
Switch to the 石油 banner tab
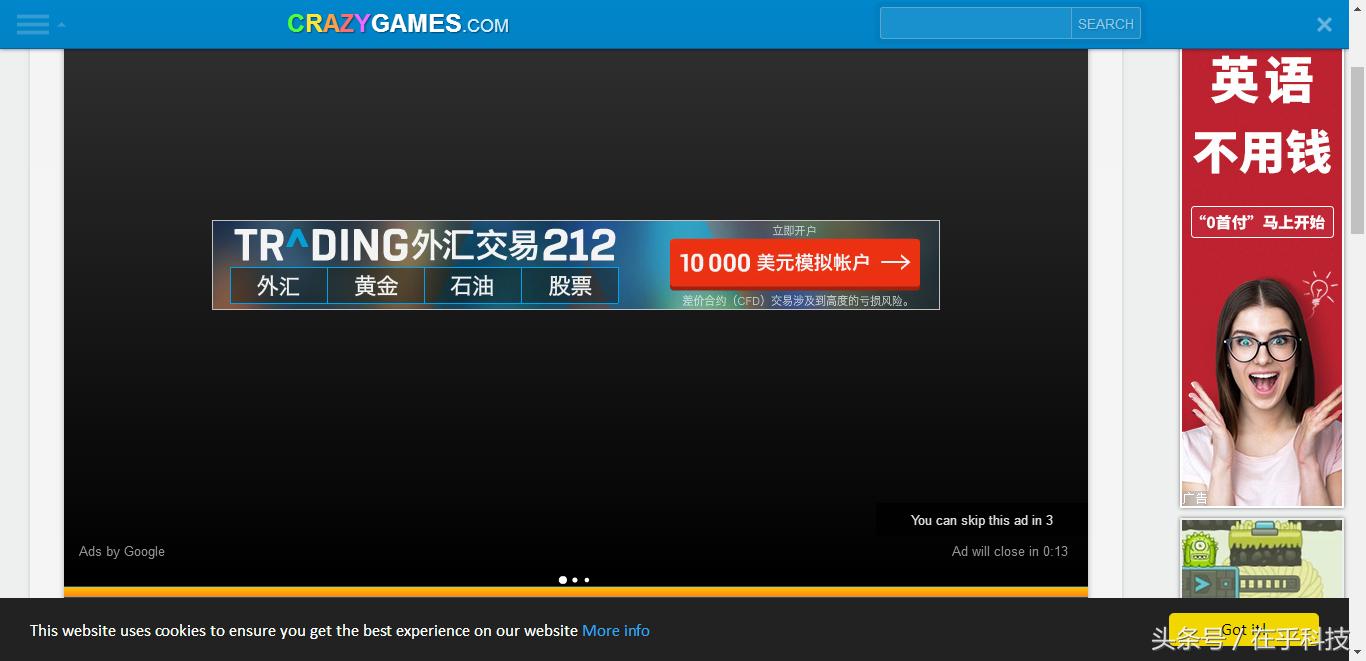[x=472, y=285]
